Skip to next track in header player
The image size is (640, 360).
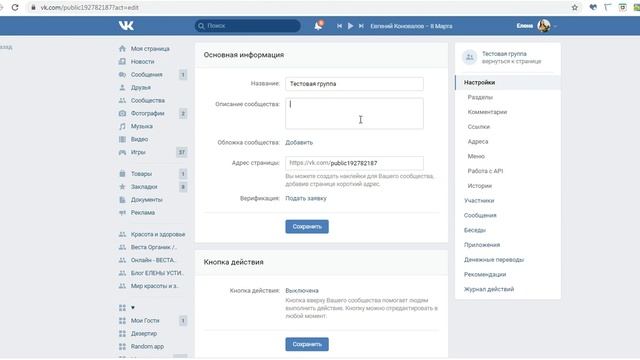pyautogui.click(x=361, y=26)
